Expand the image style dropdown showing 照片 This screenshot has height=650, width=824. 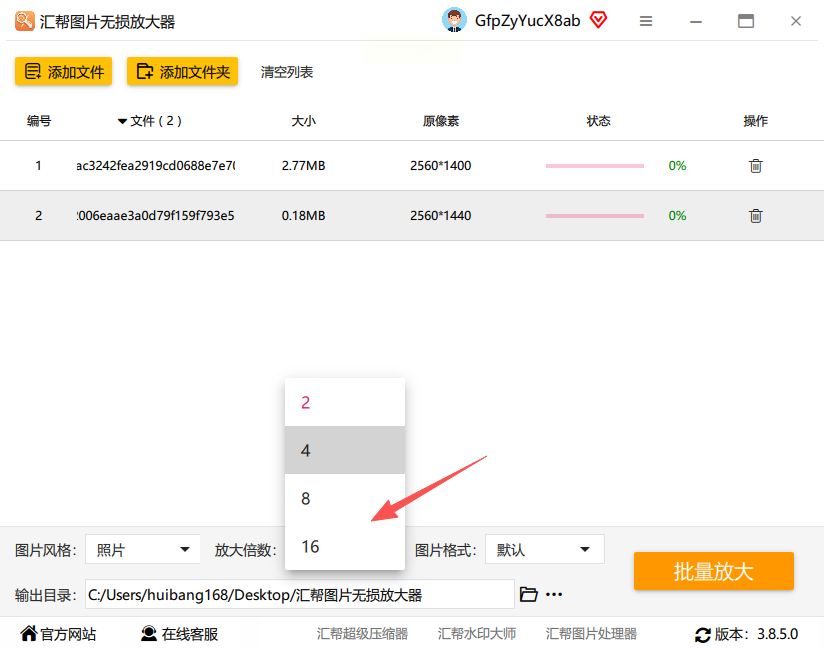point(142,550)
